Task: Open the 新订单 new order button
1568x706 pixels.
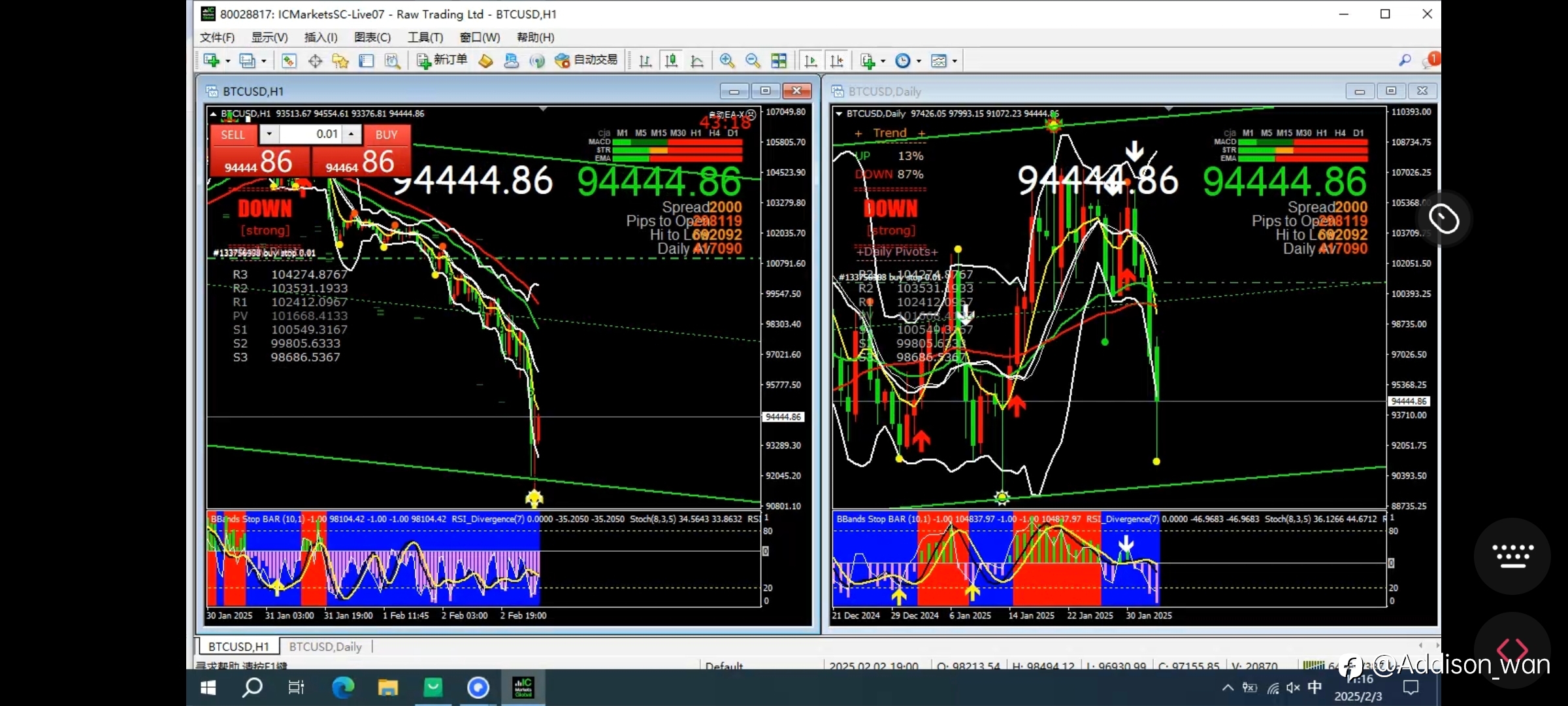Action: pos(442,61)
